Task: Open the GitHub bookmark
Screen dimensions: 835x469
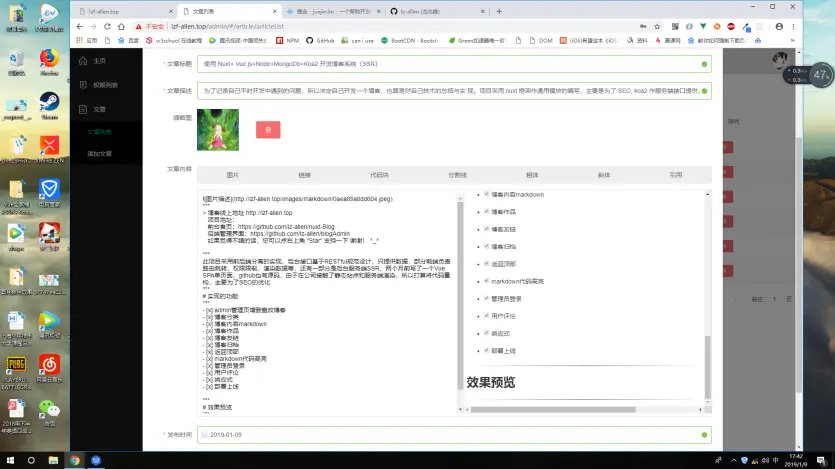Action: coord(320,40)
